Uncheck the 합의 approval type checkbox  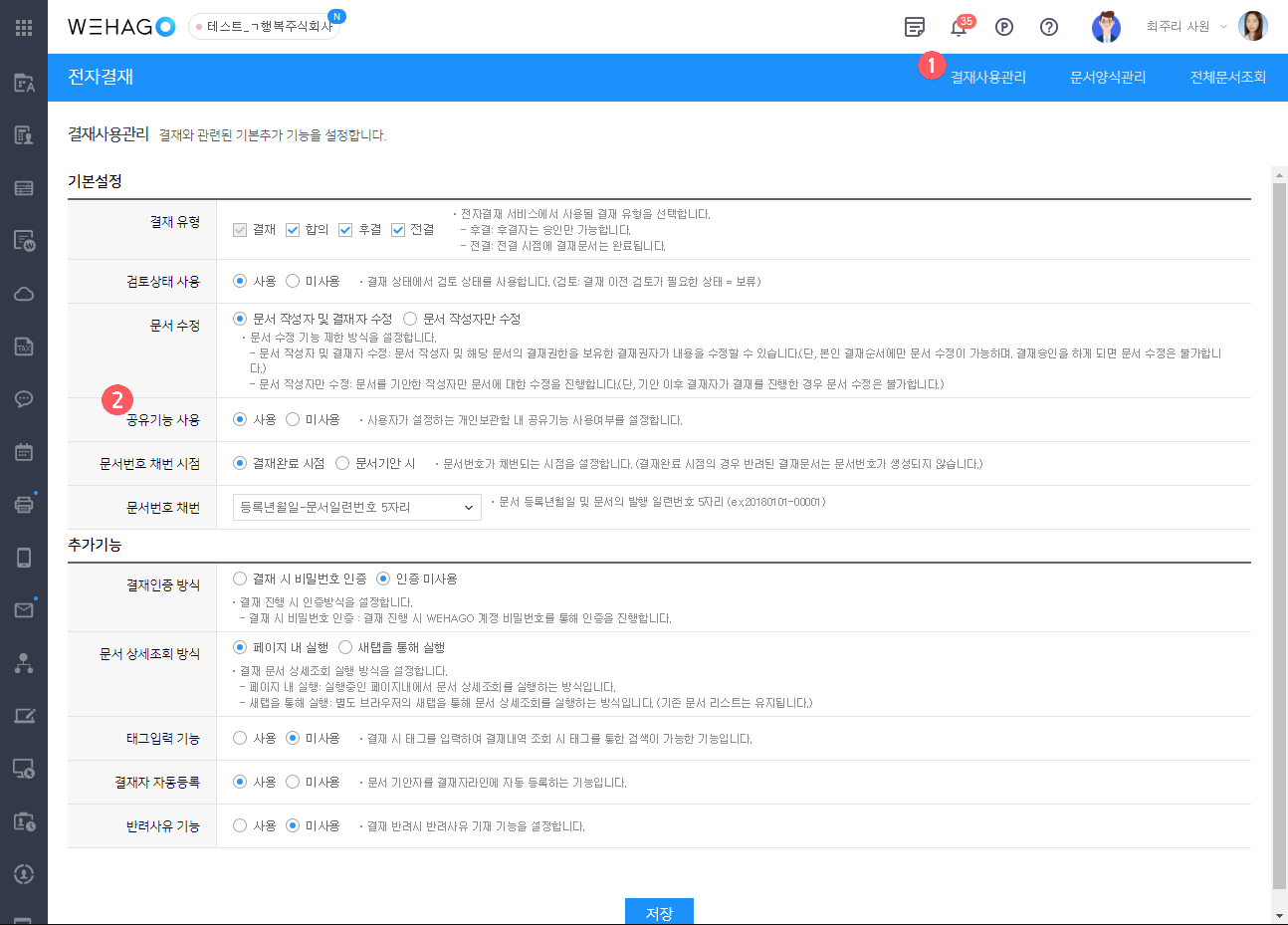(x=293, y=230)
